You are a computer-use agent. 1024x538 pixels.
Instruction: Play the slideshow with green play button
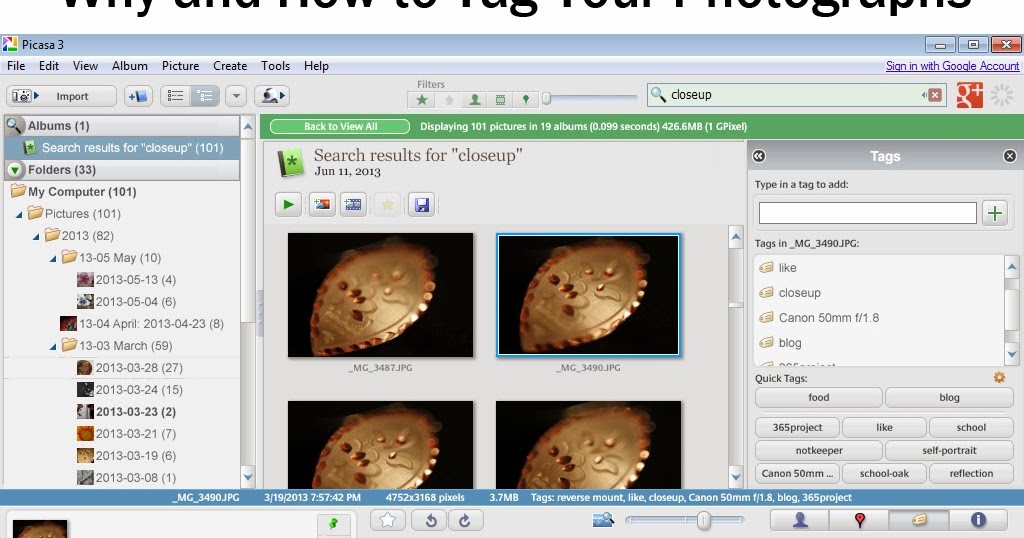click(x=288, y=205)
